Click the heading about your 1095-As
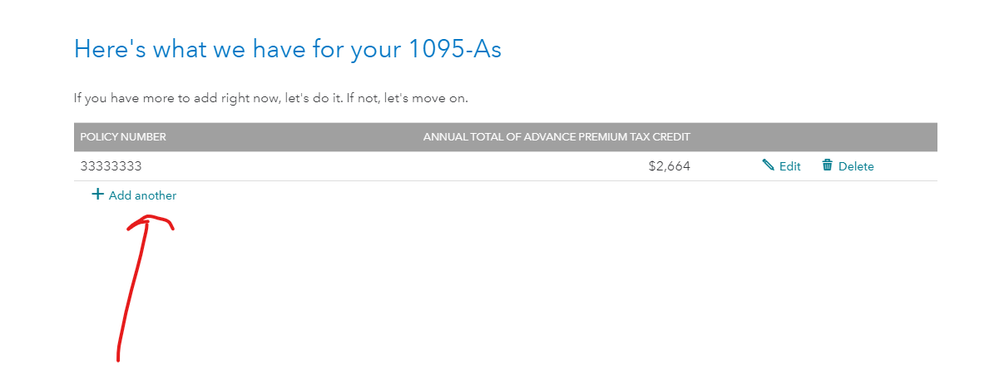999x370 pixels. click(287, 49)
